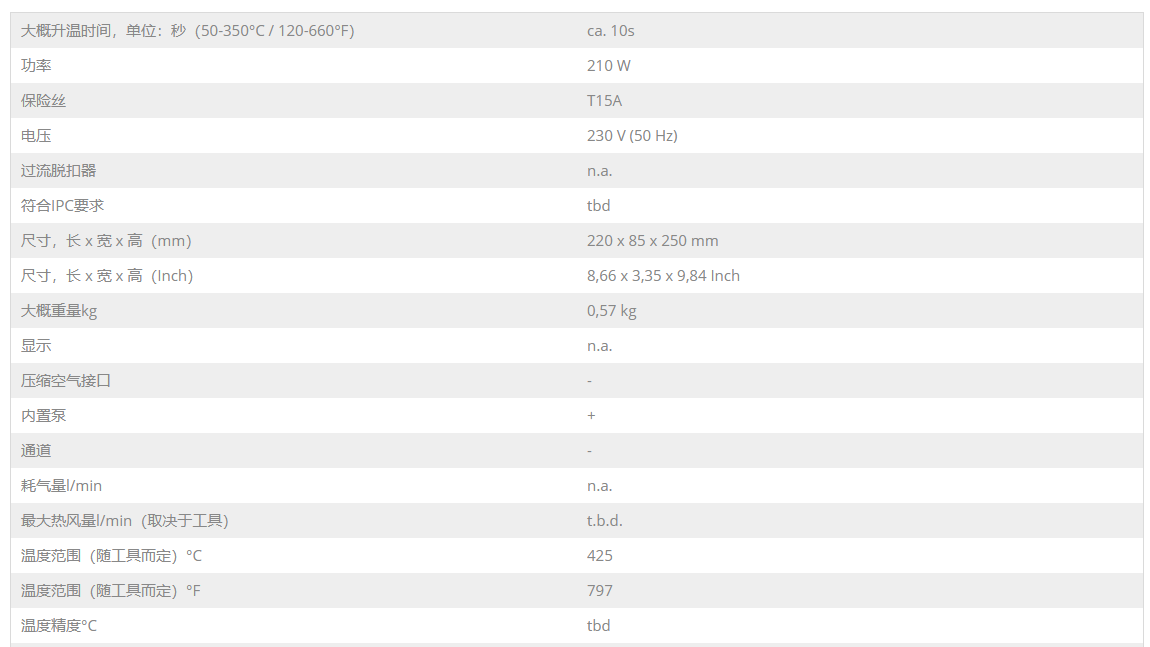Click the plus sign beside 内置泵

coord(591,415)
